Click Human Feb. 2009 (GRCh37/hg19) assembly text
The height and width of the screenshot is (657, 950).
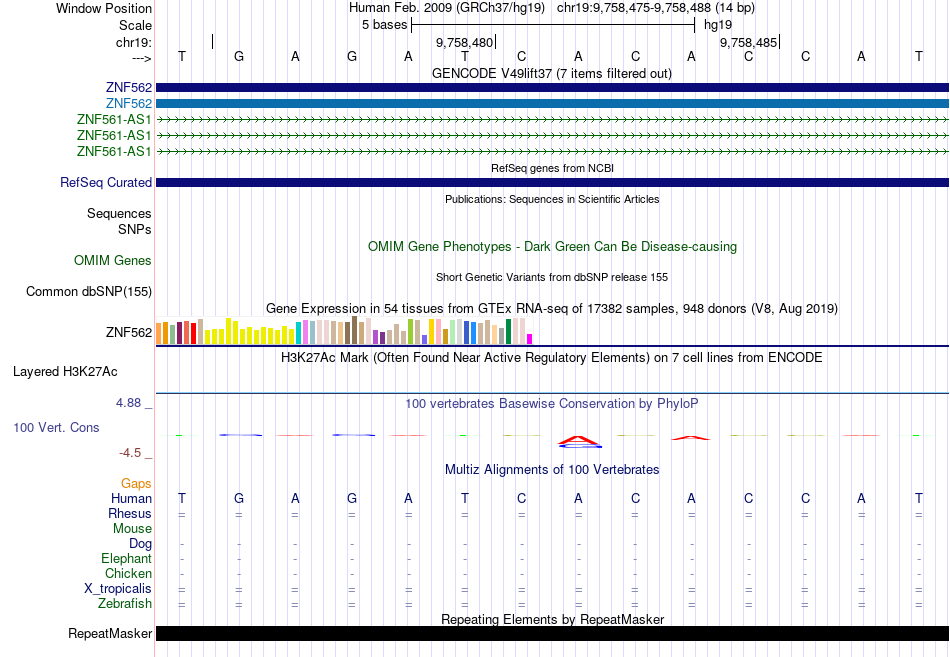tap(447, 8)
